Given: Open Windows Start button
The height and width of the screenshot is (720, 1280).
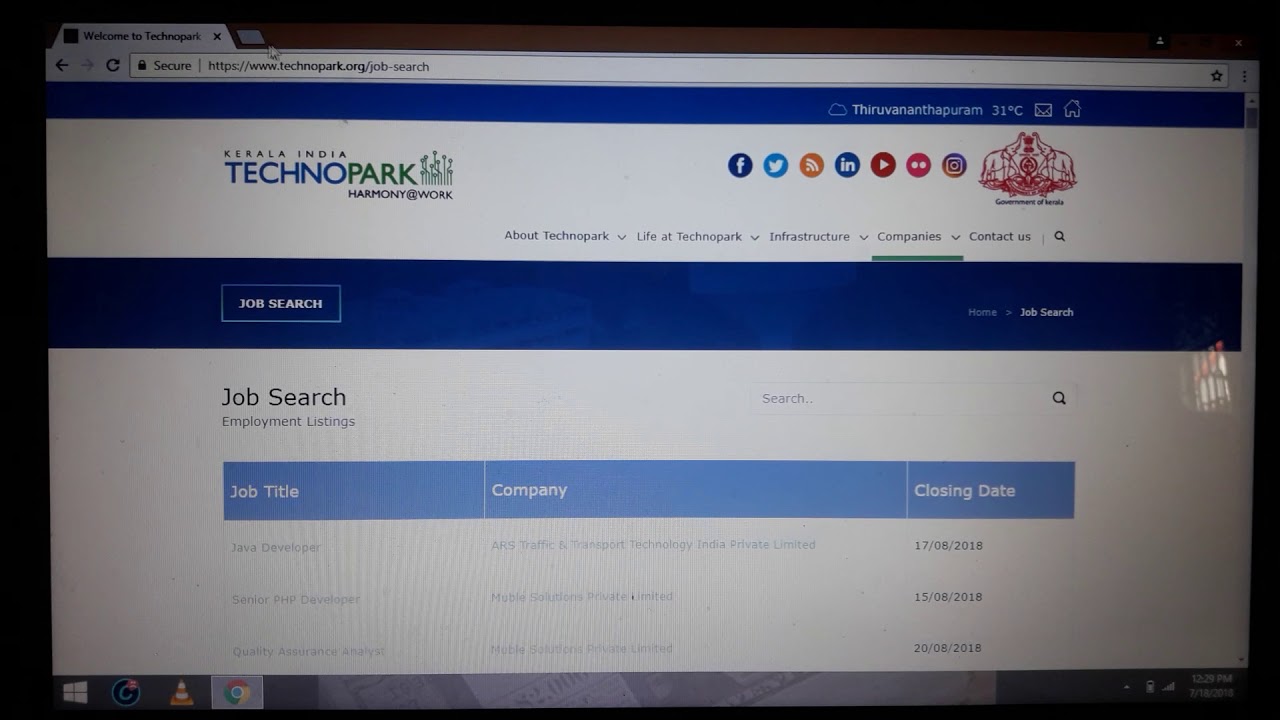Looking at the screenshot, I should (75, 692).
